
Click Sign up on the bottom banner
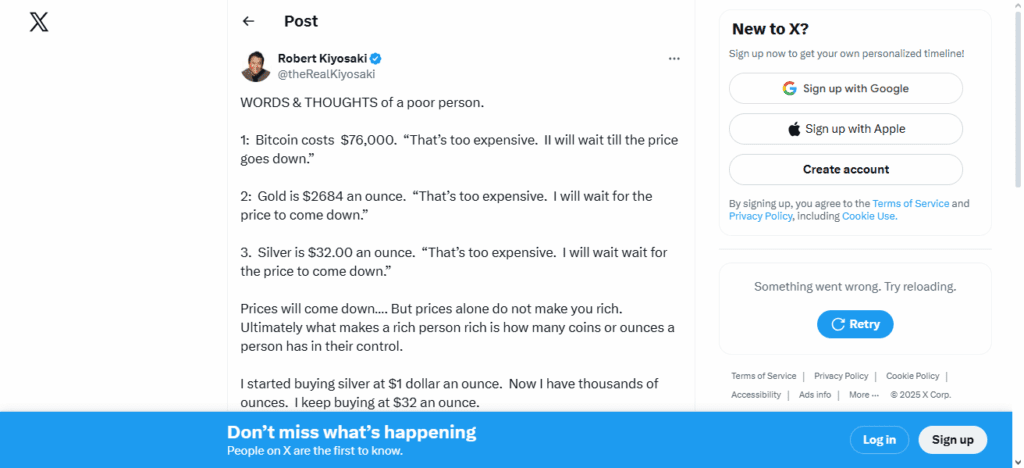click(952, 440)
